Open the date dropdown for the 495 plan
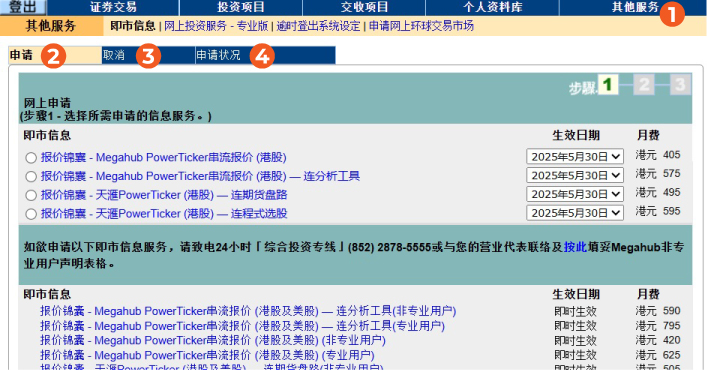 (575, 194)
